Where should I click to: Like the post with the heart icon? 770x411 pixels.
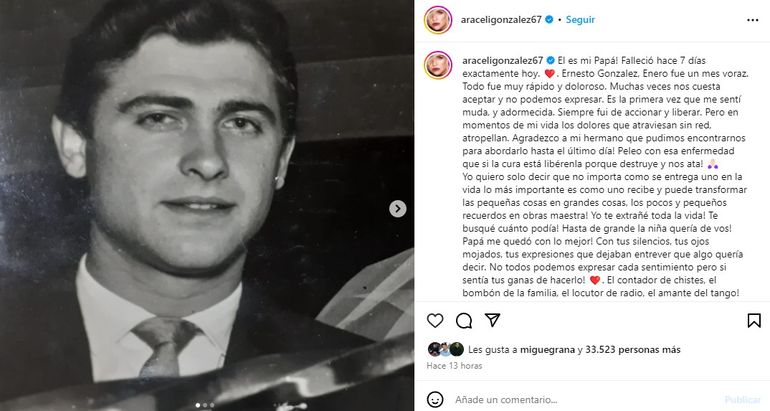tap(435, 321)
